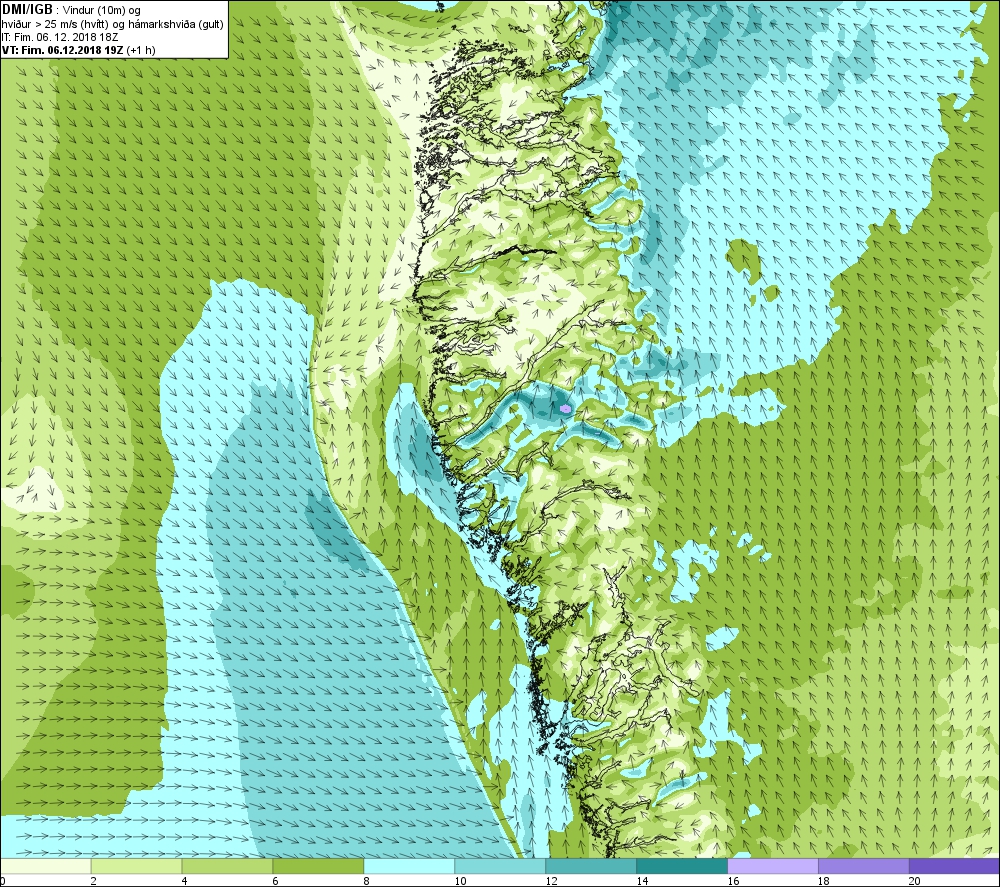This screenshot has width=1000, height=887.
Task: Click the legend scale label "14"
Action: [642, 881]
